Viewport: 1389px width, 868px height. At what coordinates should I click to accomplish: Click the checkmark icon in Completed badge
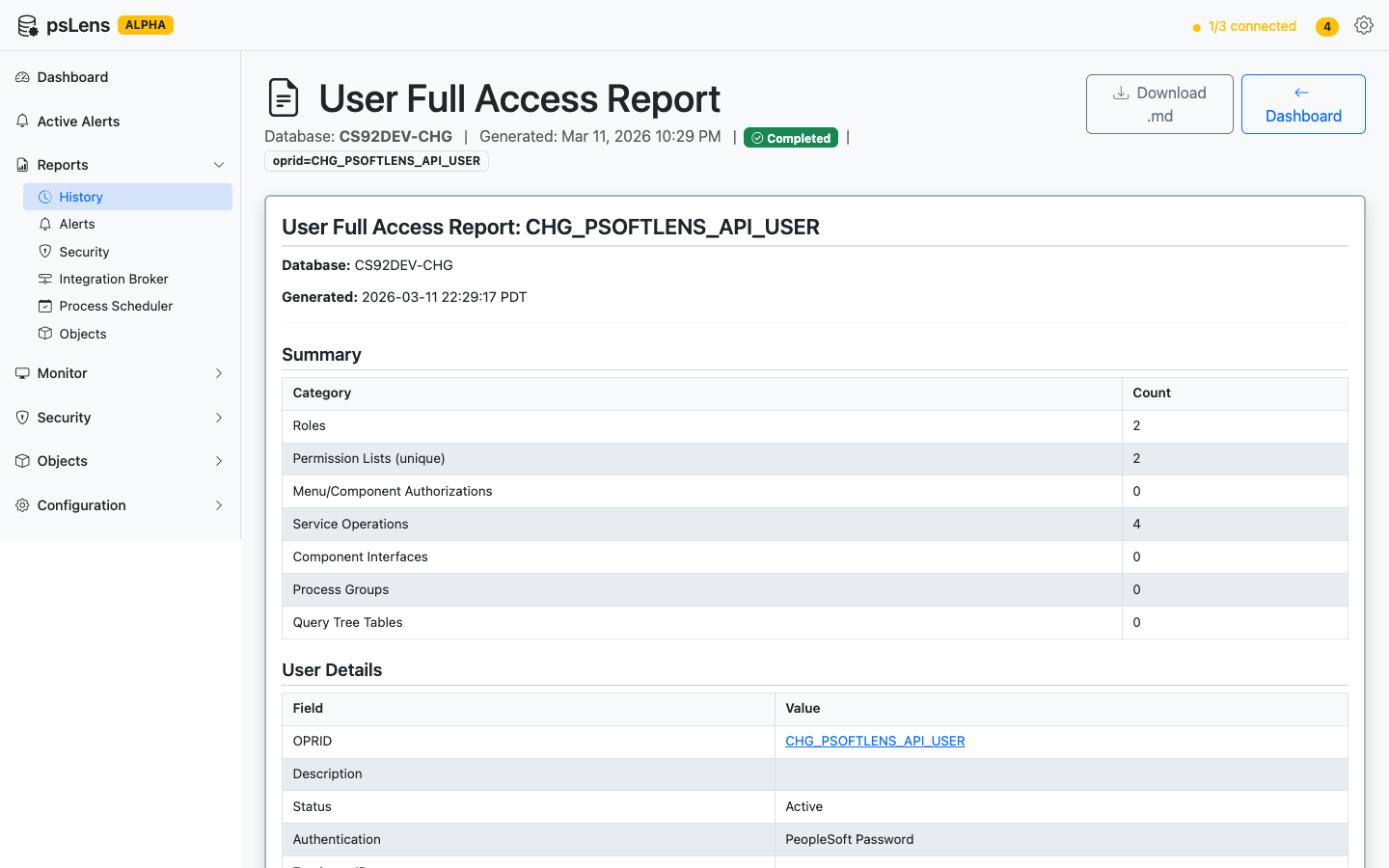pyautogui.click(x=757, y=138)
